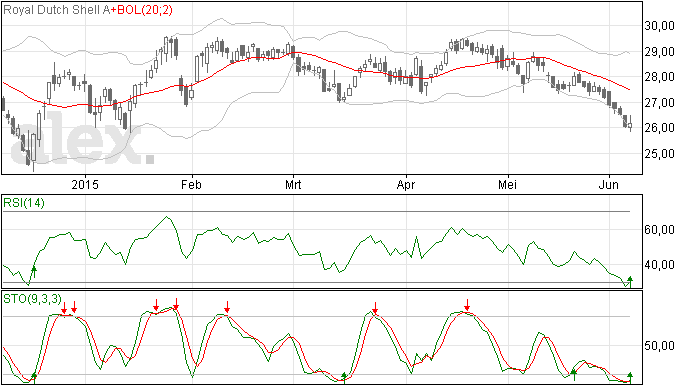Click the 2015 date label on time axis
The height and width of the screenshot is (387, 690).
(85, 184)
